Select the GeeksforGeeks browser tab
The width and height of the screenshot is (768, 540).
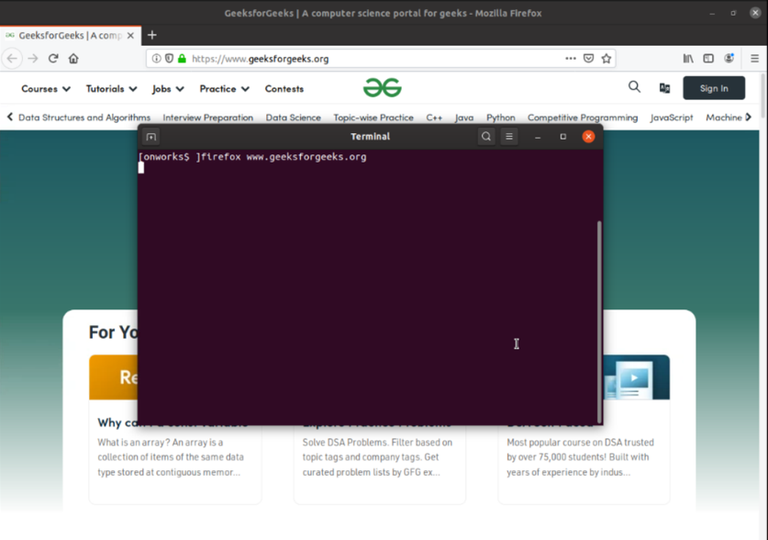click(x=71, y=35)
